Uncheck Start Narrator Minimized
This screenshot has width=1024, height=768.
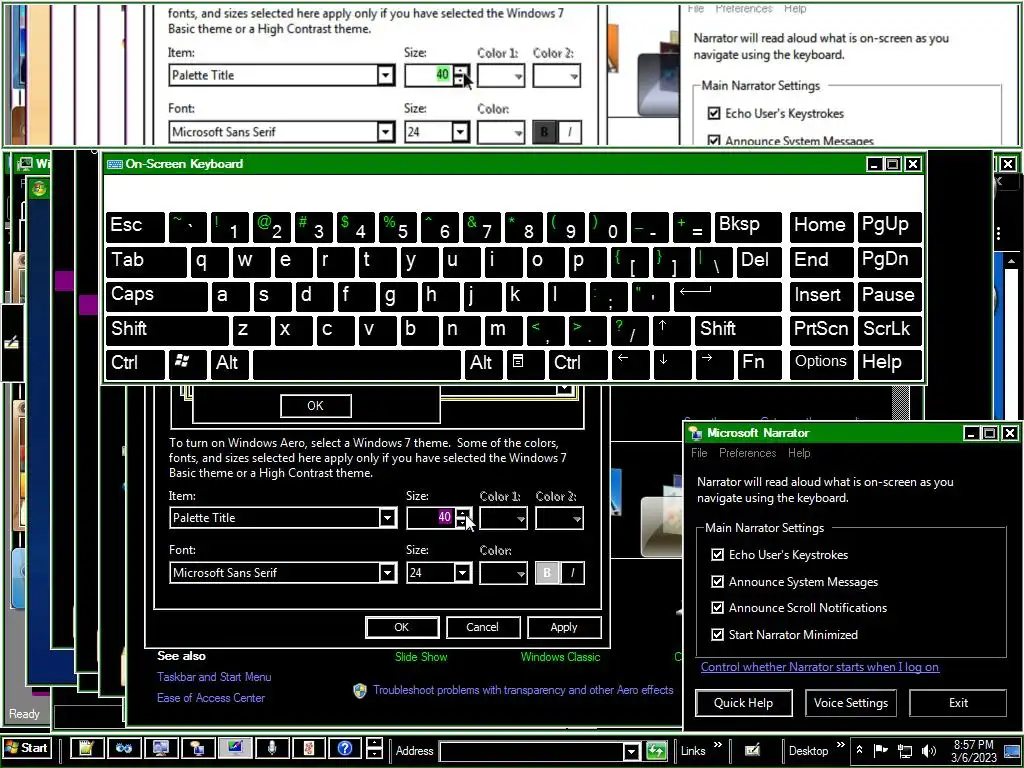pos(717,634)
